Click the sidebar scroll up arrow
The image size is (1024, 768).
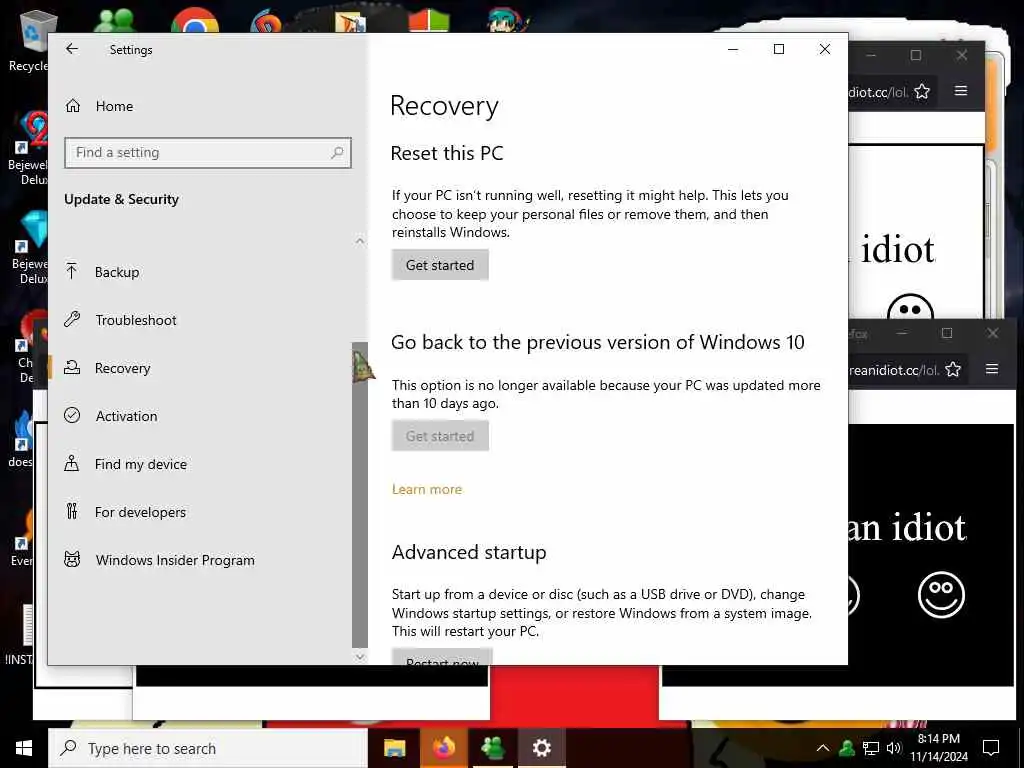[360, 242]
